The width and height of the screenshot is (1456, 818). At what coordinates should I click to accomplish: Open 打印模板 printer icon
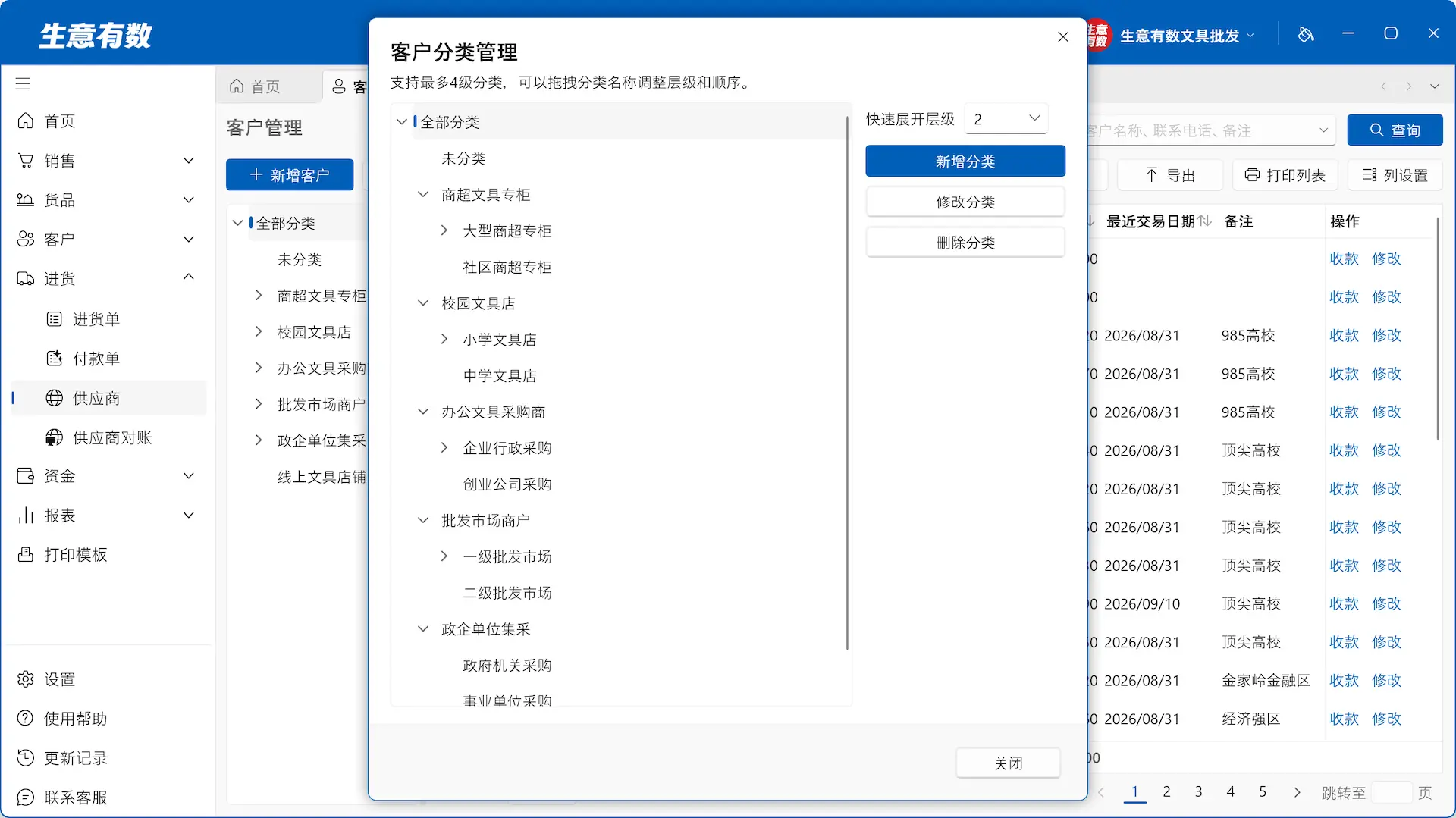[26, 554]
